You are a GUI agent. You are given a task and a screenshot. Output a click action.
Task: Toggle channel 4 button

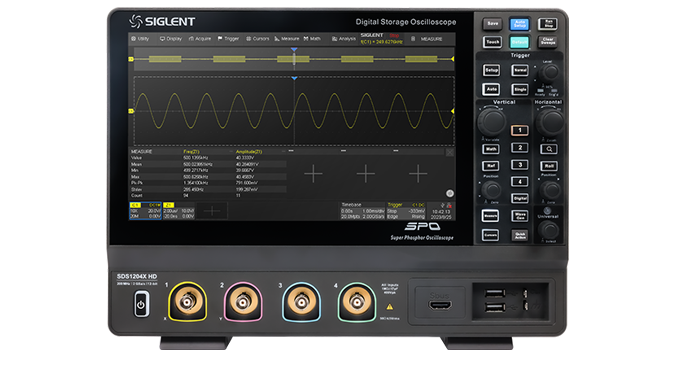tap(520, 182)
